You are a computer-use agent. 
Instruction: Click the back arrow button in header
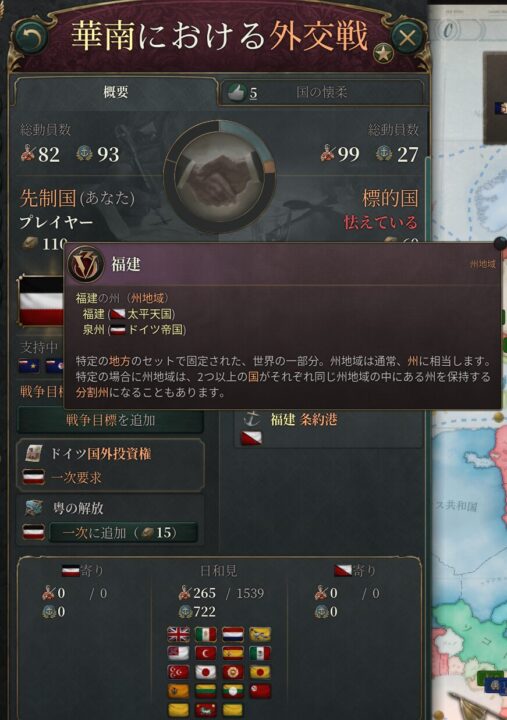point(32,37)
